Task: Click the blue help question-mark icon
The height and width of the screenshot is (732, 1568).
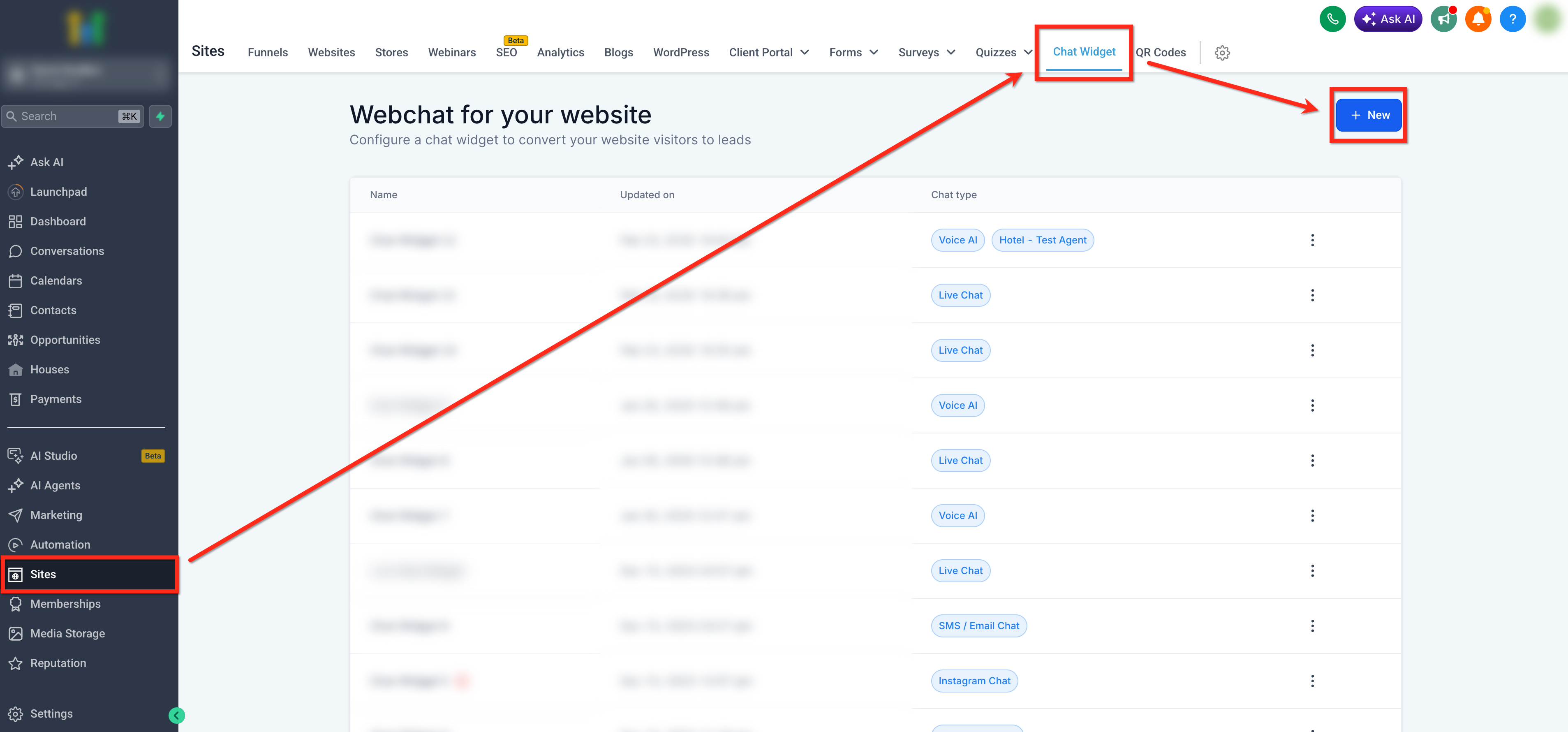Action: tap(1512, 19)
